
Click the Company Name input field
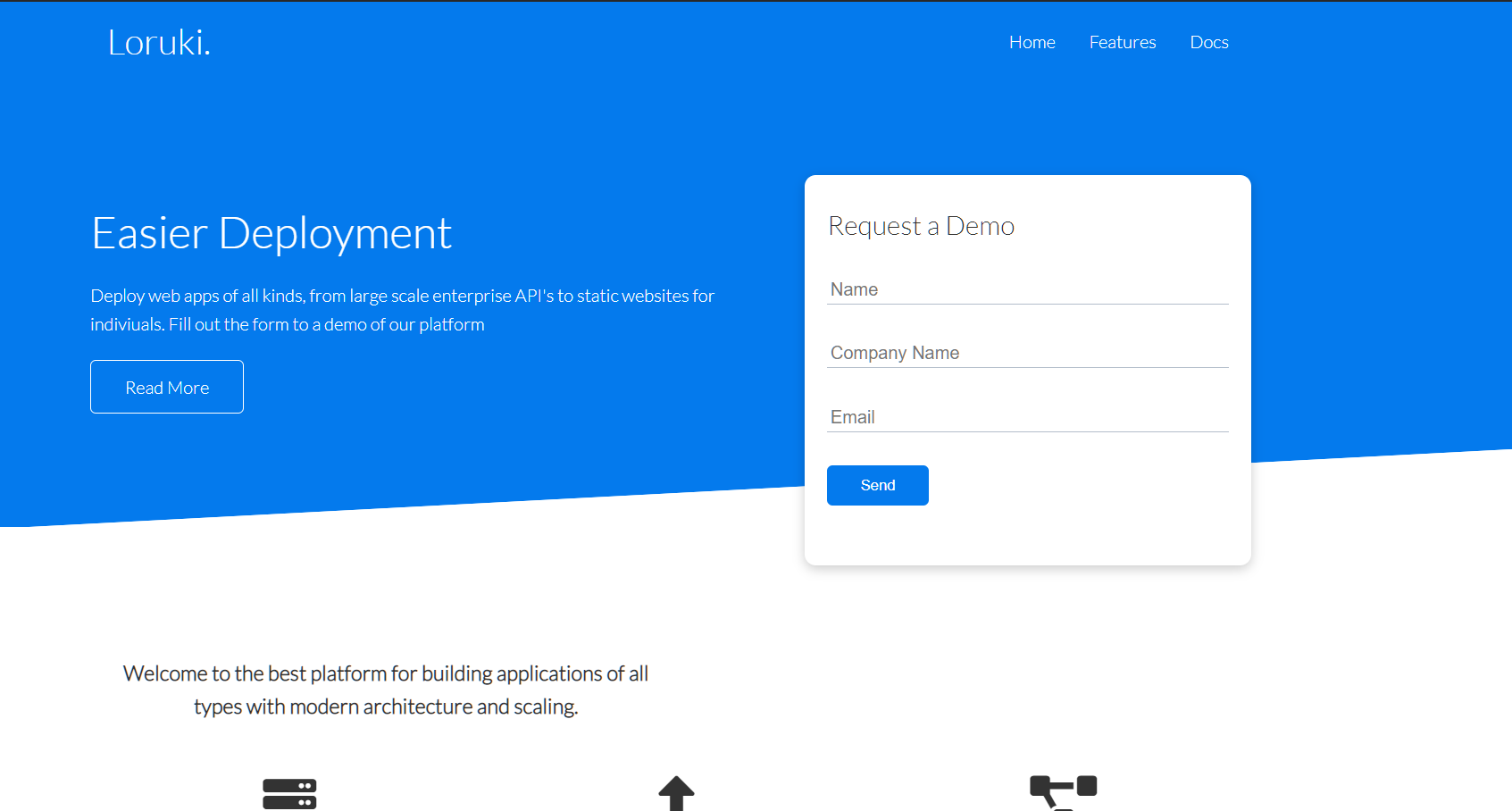pyautogui.click(x=1027, y=353)
